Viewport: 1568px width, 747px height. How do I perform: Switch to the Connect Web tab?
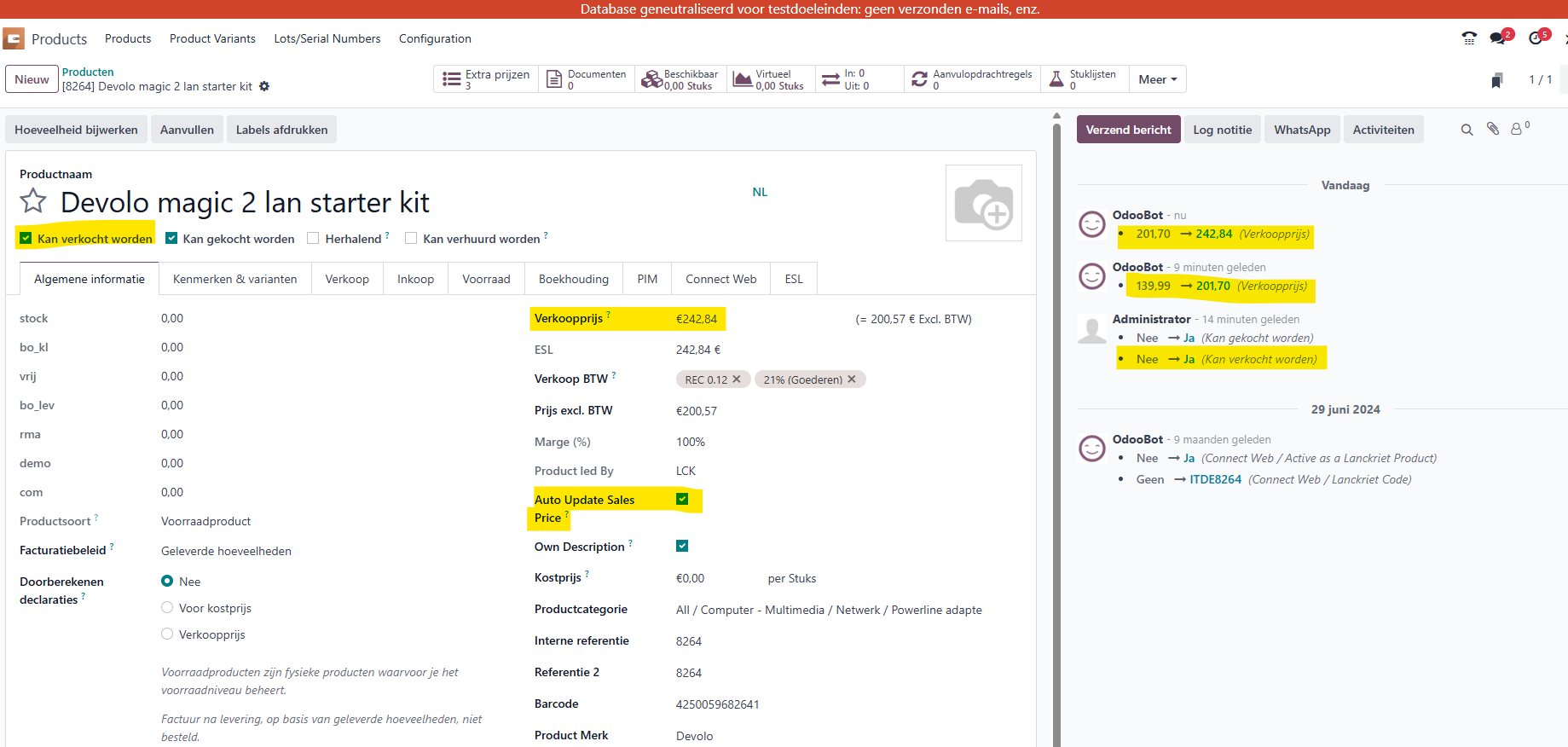click(721, 279)
